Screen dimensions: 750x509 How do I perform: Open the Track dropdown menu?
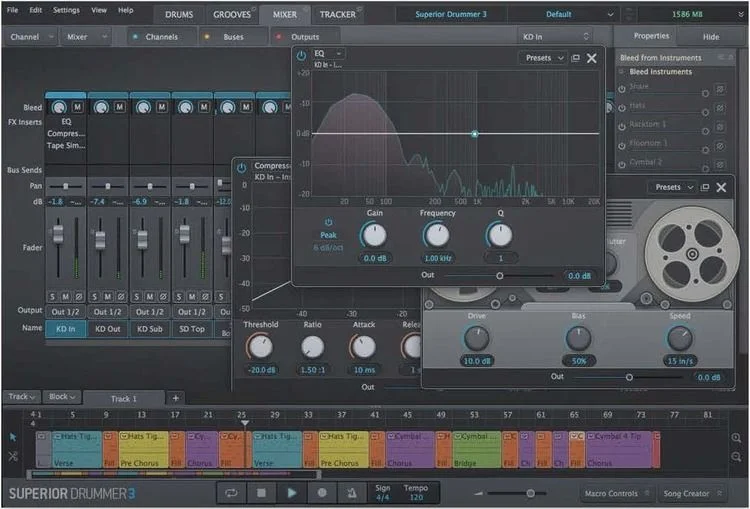pyautogui.click(x=22, y=397)
